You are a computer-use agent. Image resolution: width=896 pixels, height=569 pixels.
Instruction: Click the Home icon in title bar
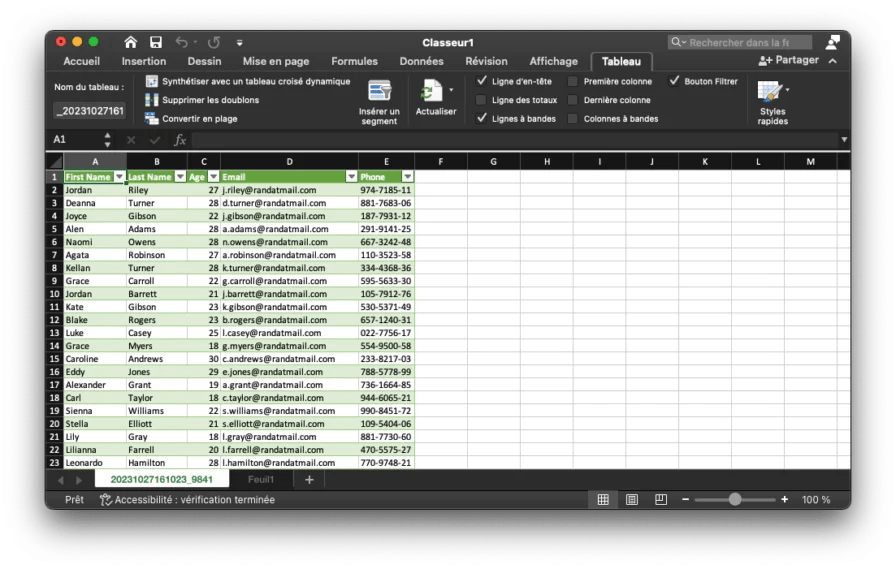point(130,42)
